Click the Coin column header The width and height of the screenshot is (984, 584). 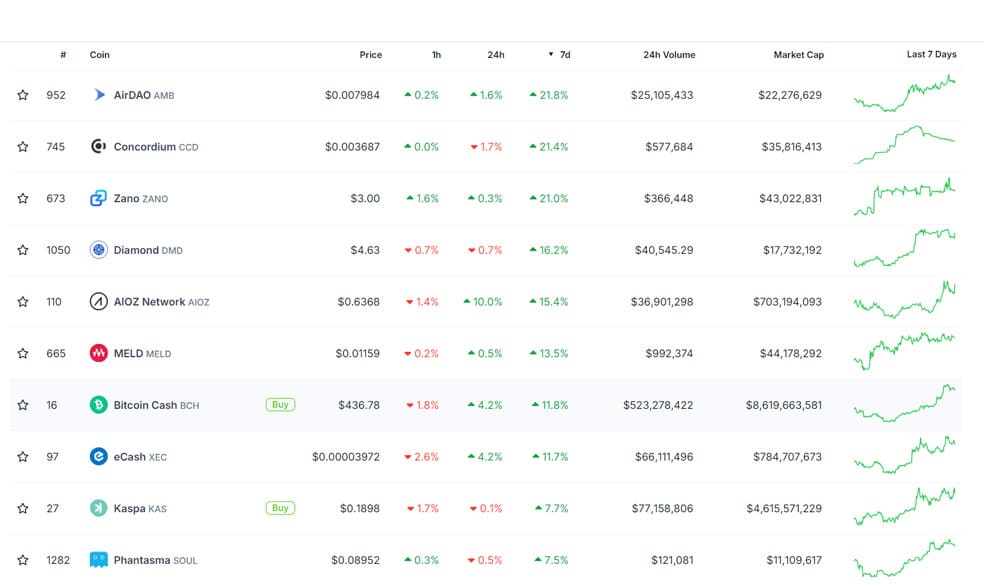coord(99,55)
